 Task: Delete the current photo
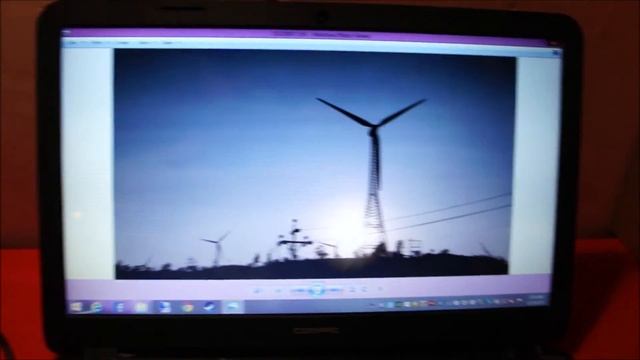[380, 289]
